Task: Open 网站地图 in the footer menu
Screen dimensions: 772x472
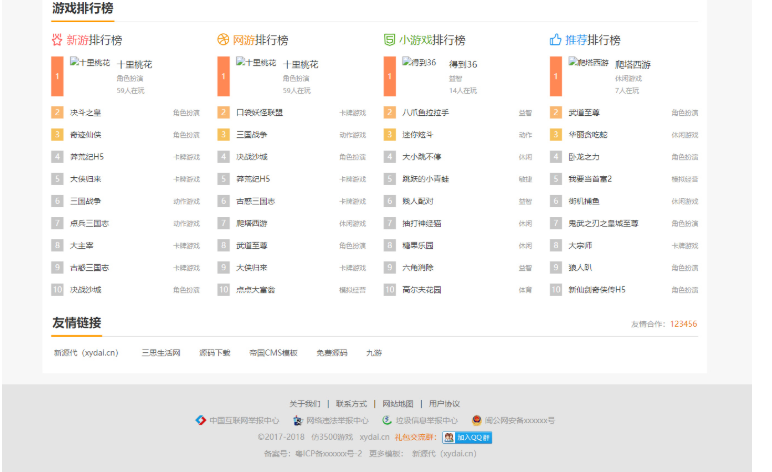Action: point(396,404)
